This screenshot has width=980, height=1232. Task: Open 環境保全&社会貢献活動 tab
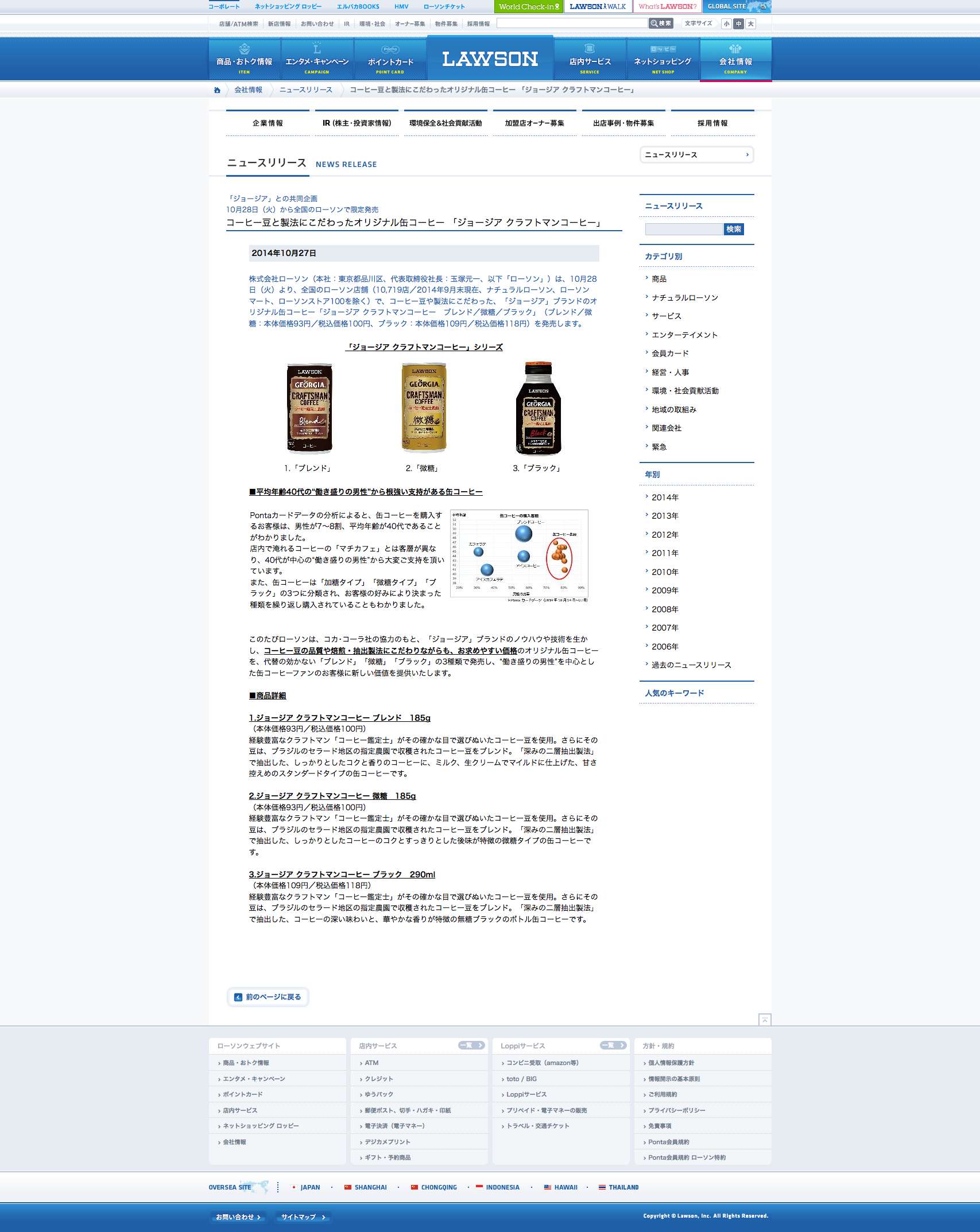point(446,123)
